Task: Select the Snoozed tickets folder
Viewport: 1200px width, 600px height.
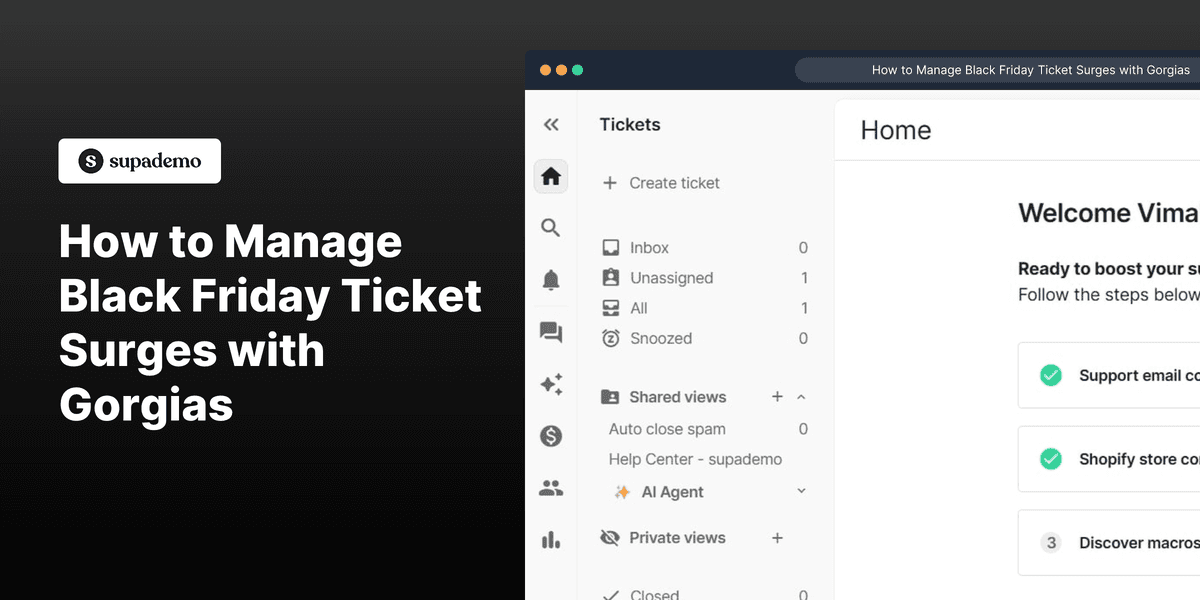Action: click(x=660, y=338)
